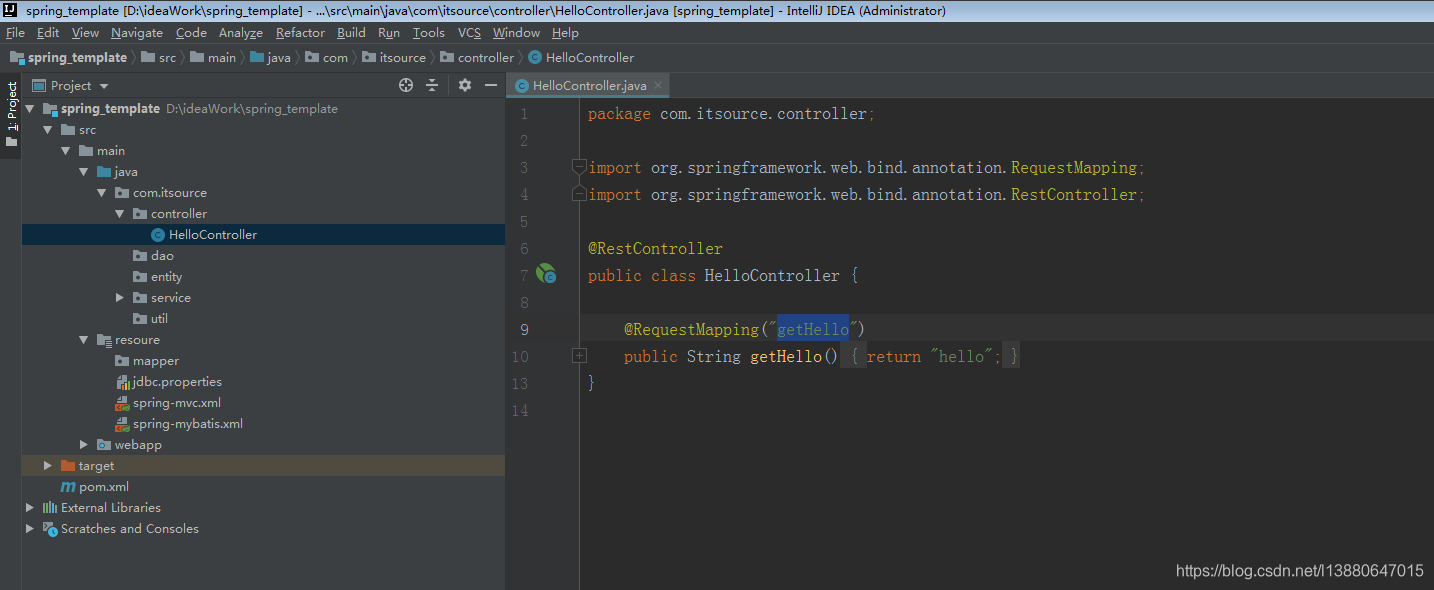Open the File menu
This screenshot has height=590, width=1434.
tap(15, 33)
